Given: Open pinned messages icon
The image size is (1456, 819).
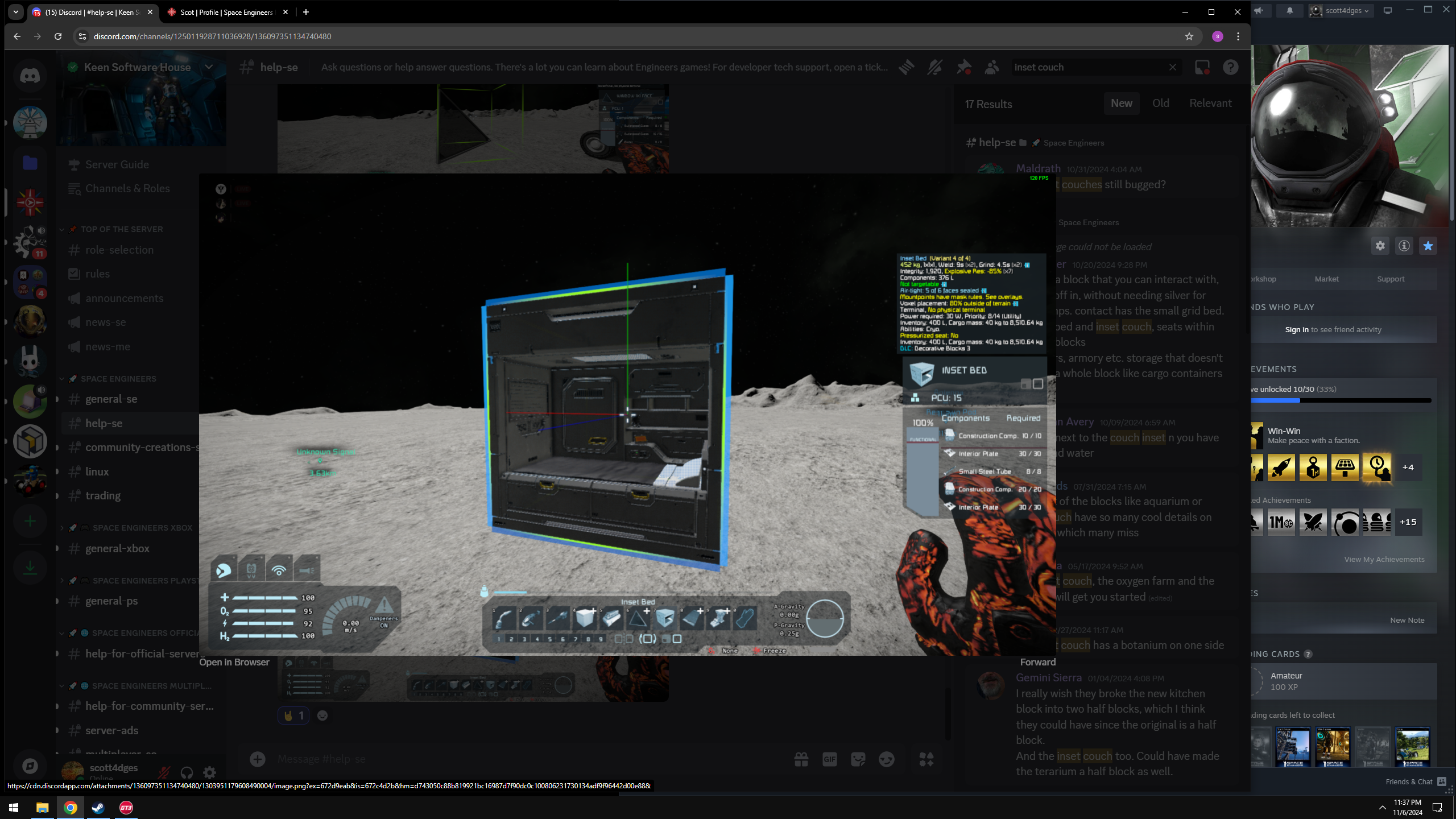Looking at the screenshot, I should click(963, 67).
